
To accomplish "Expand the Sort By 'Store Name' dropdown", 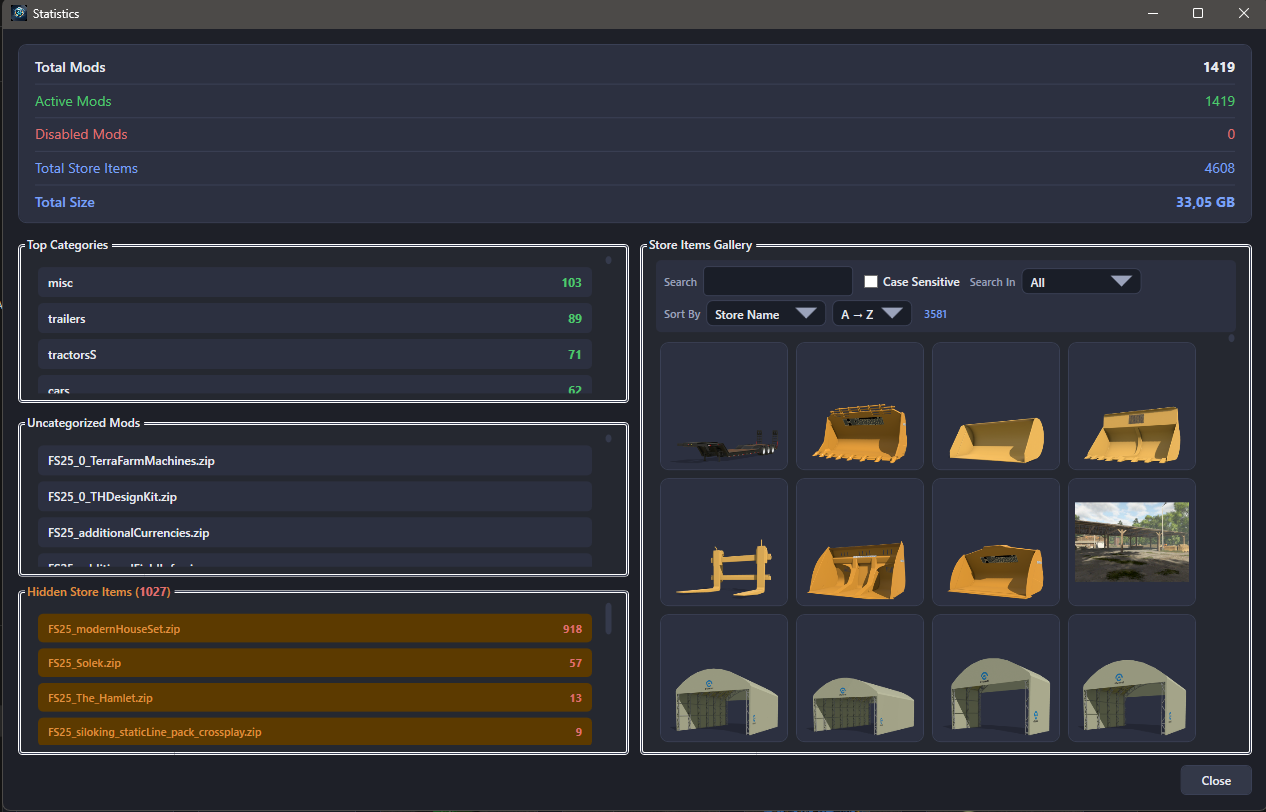I will (765, 314).
